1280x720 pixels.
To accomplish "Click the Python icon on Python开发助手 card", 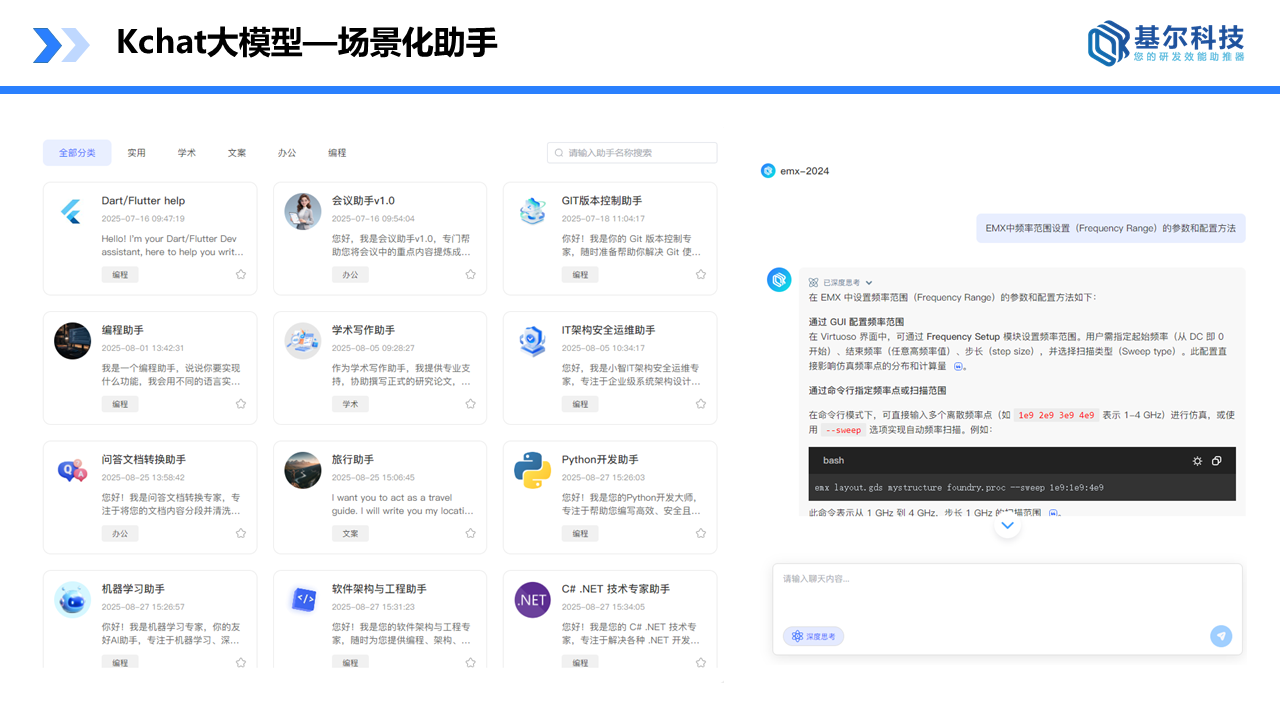I will (532, 470).
